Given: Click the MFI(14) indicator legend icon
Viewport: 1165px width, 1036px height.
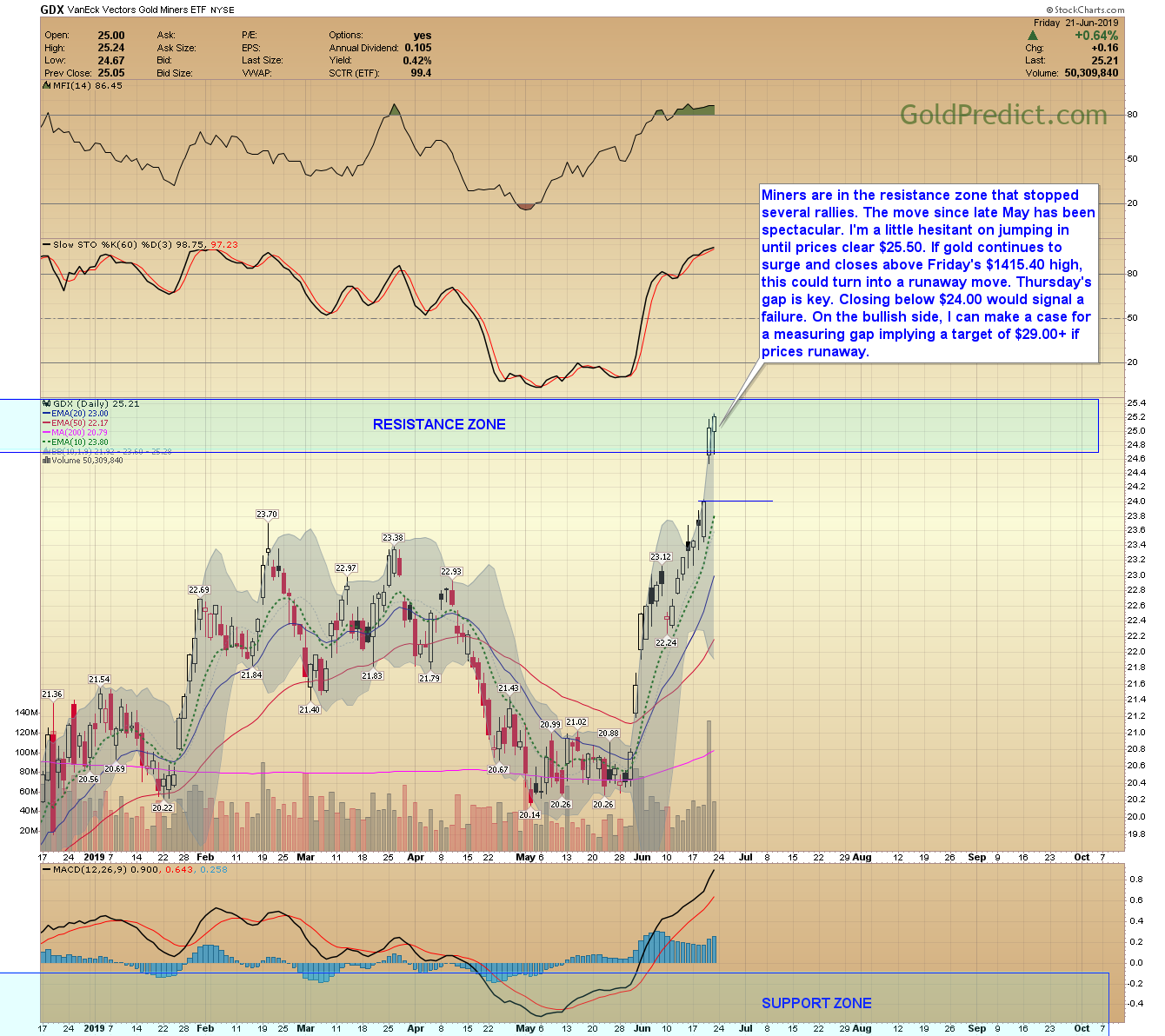Looking at the screenshot, I should (46, 85).
